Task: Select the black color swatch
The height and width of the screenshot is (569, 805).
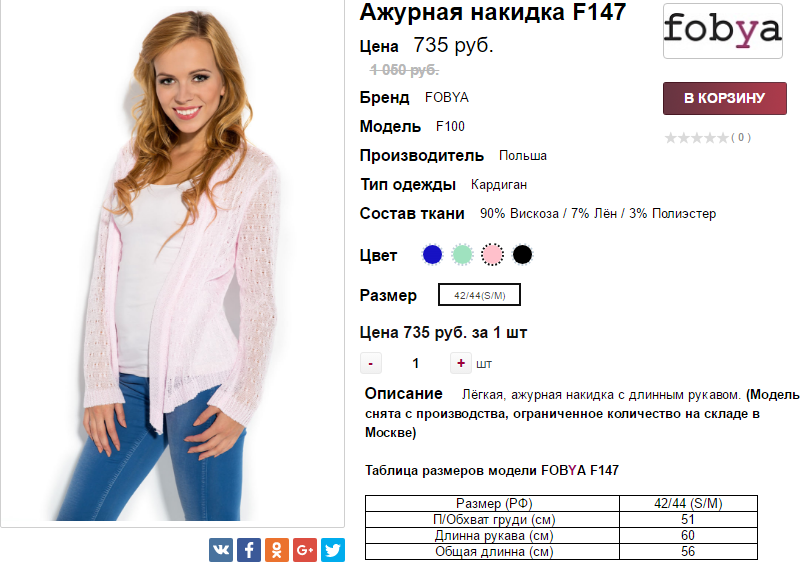Action: point(523,255)
